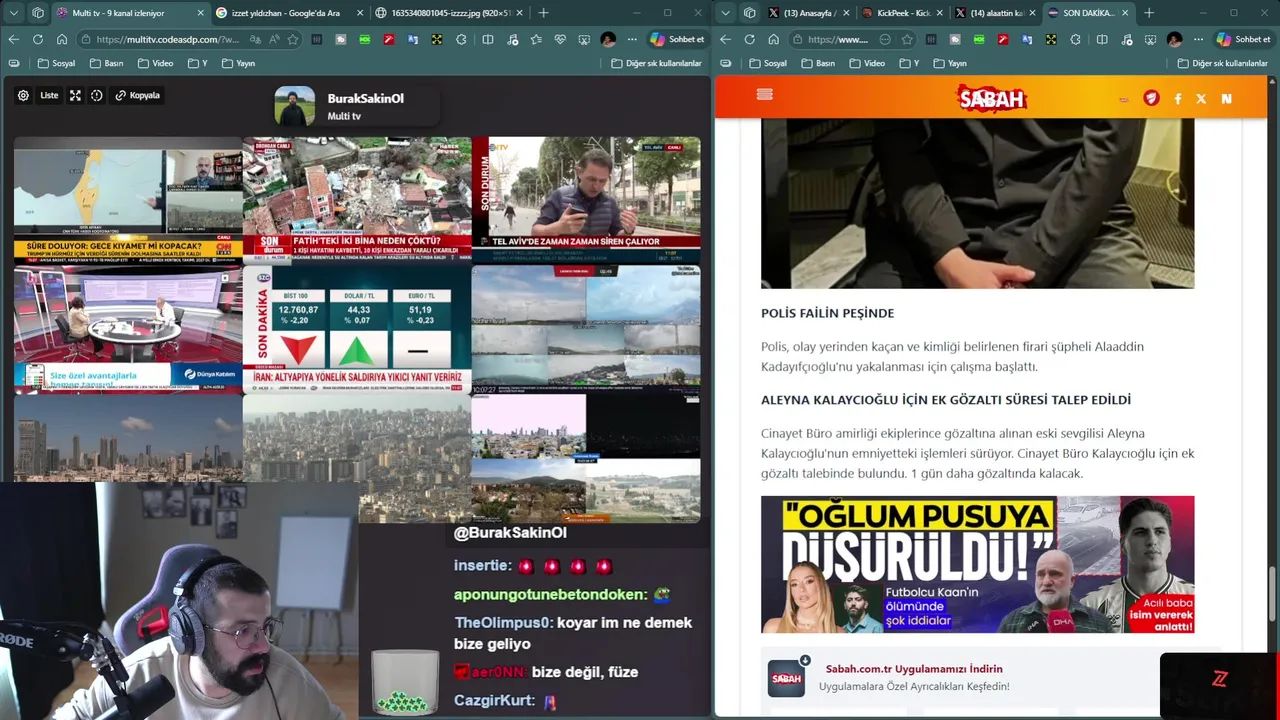Open the Oğlum pusuya düşürüldü banner

pos(977,564)
